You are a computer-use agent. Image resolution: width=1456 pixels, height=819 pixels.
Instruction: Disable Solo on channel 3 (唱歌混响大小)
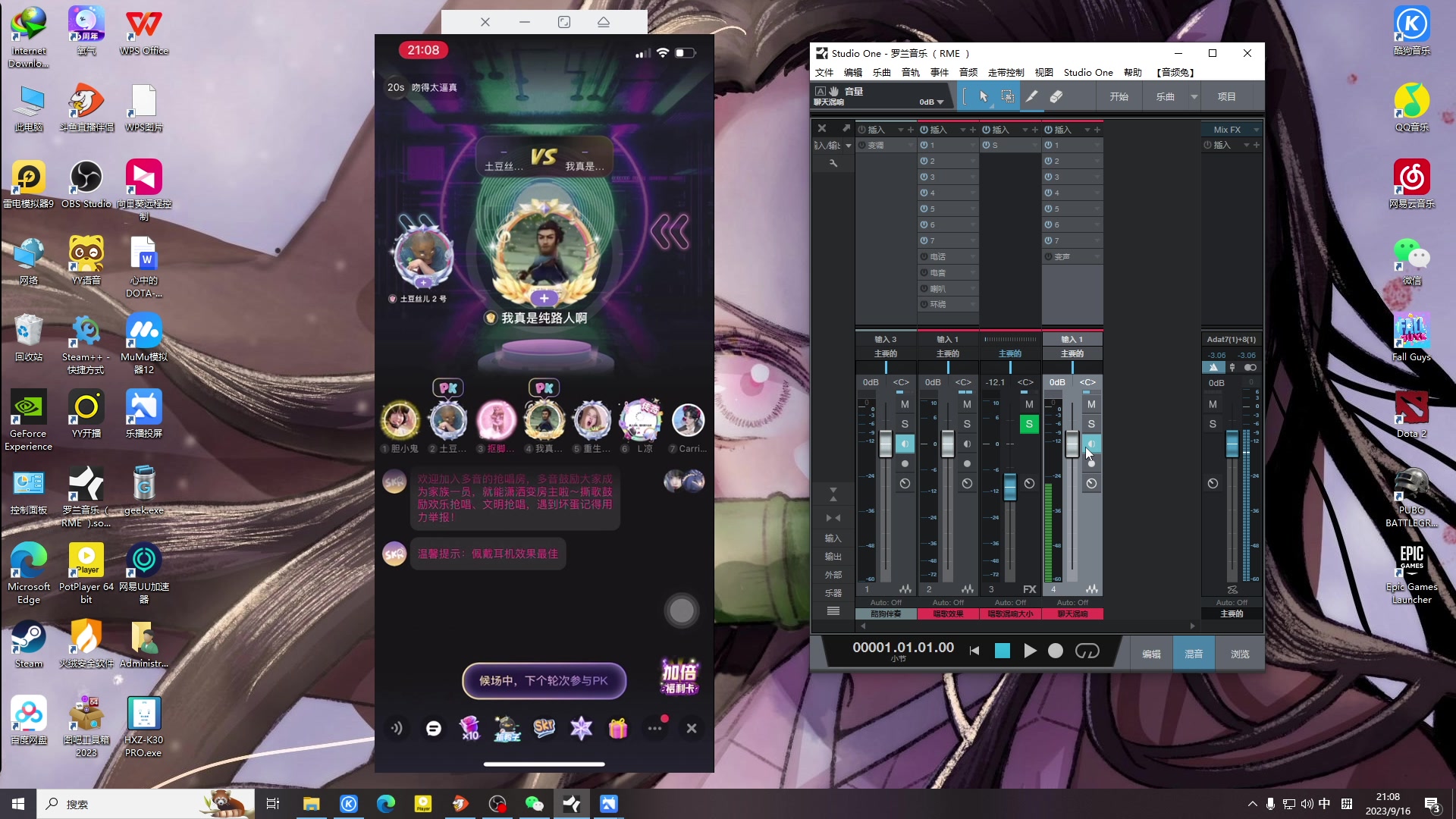click(1028, 424)
